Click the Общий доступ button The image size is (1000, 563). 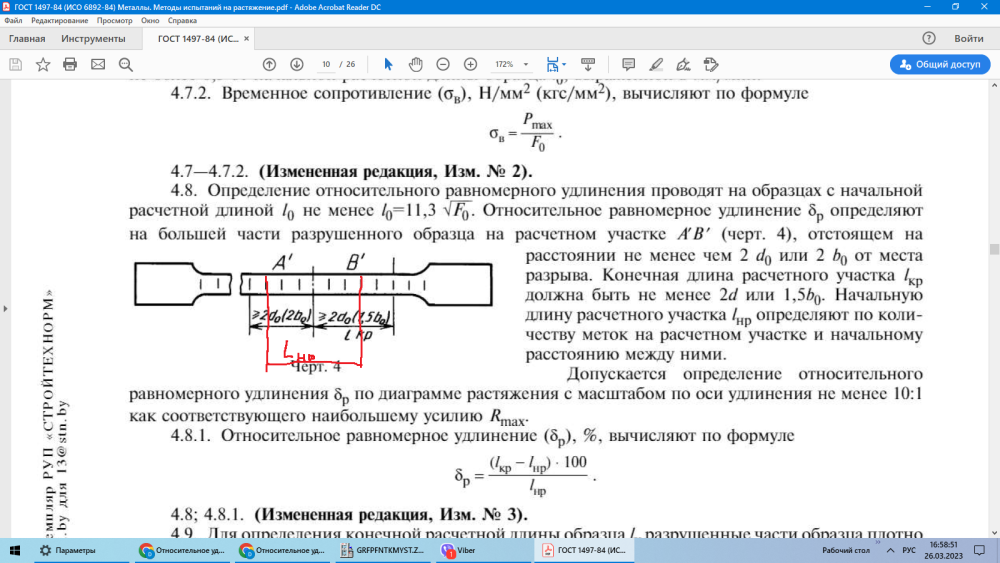[x=940, y=64]
